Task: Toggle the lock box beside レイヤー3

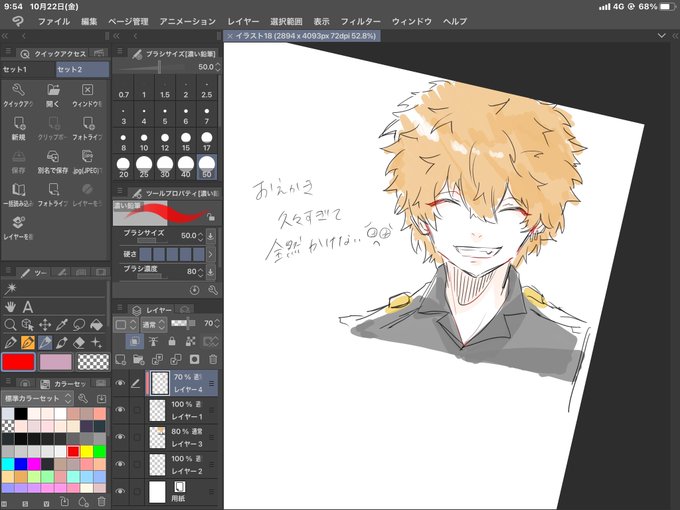Action: [x=137, y=437]
